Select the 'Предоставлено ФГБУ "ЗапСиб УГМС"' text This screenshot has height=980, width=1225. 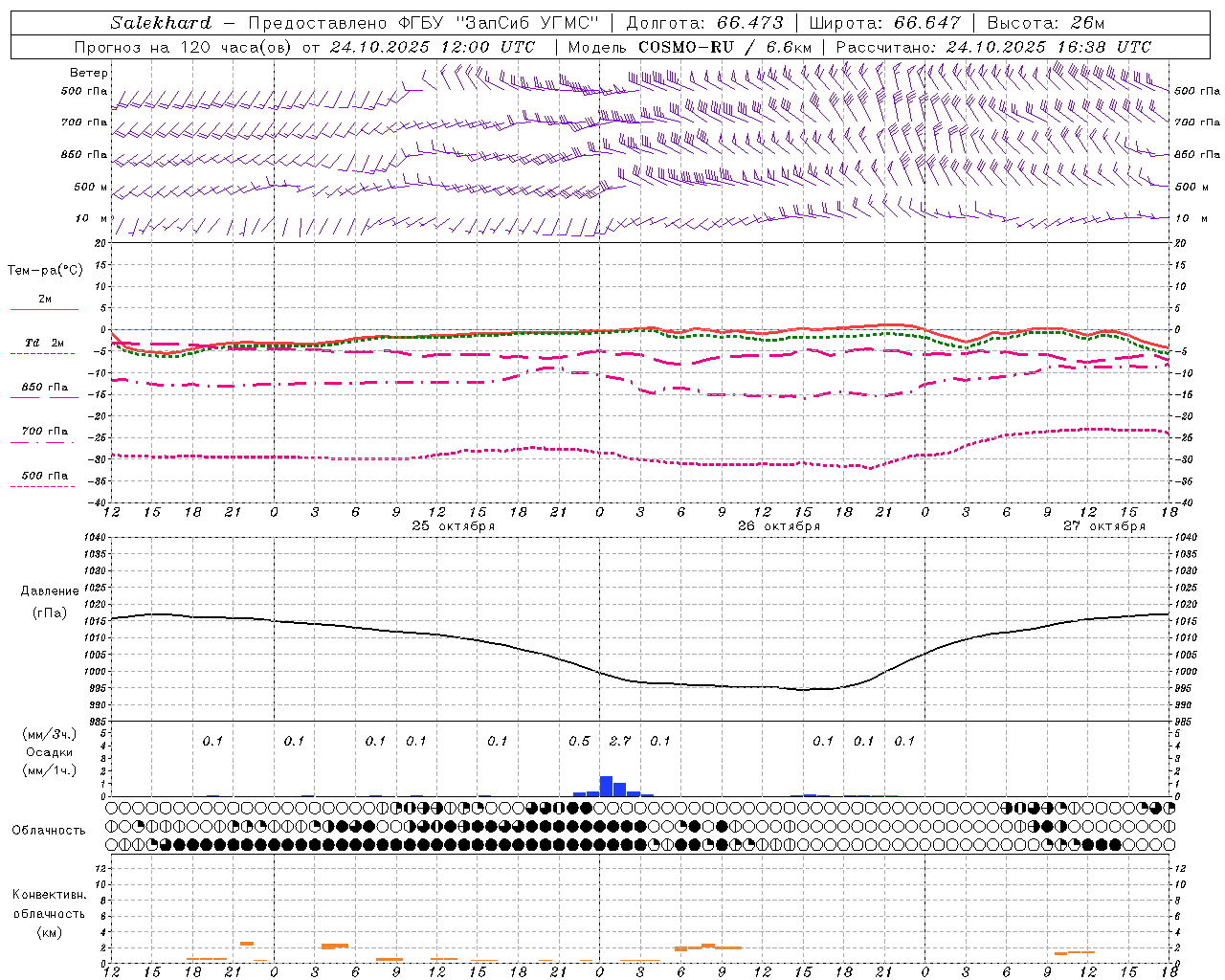coord(422,23)
